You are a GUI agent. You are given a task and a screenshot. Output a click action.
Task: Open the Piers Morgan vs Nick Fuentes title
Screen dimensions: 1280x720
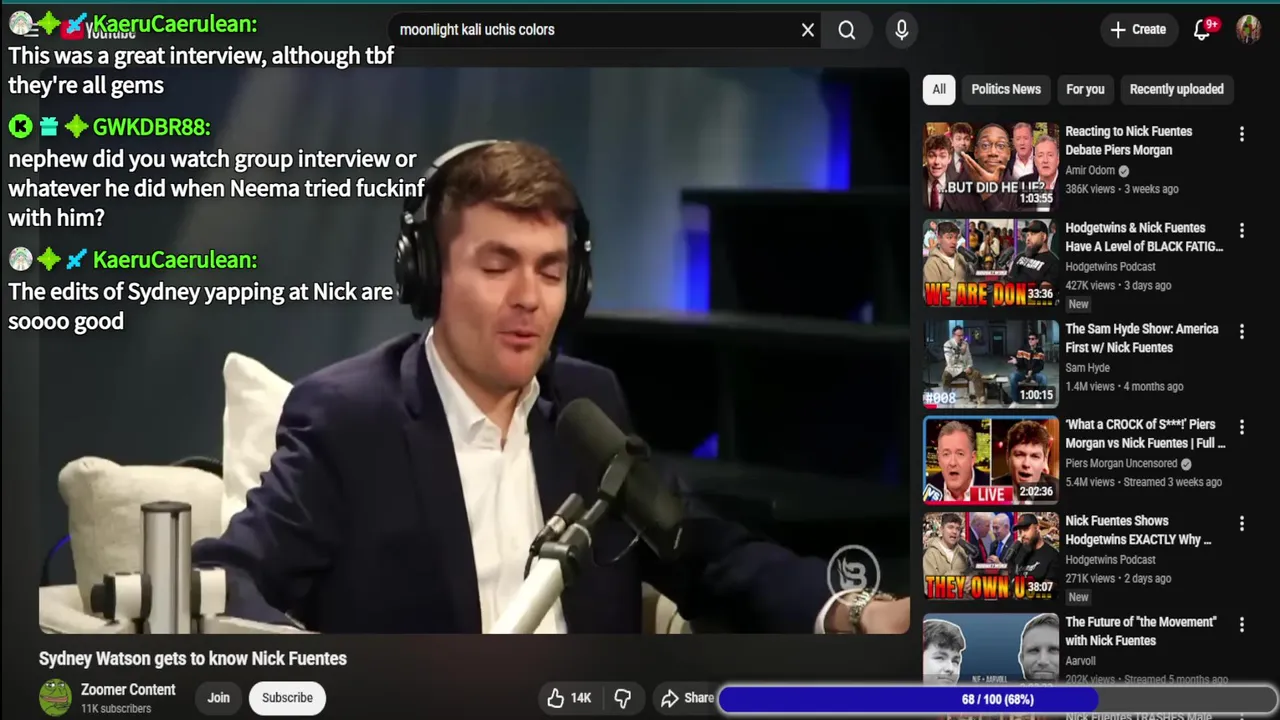[1145, 434]
